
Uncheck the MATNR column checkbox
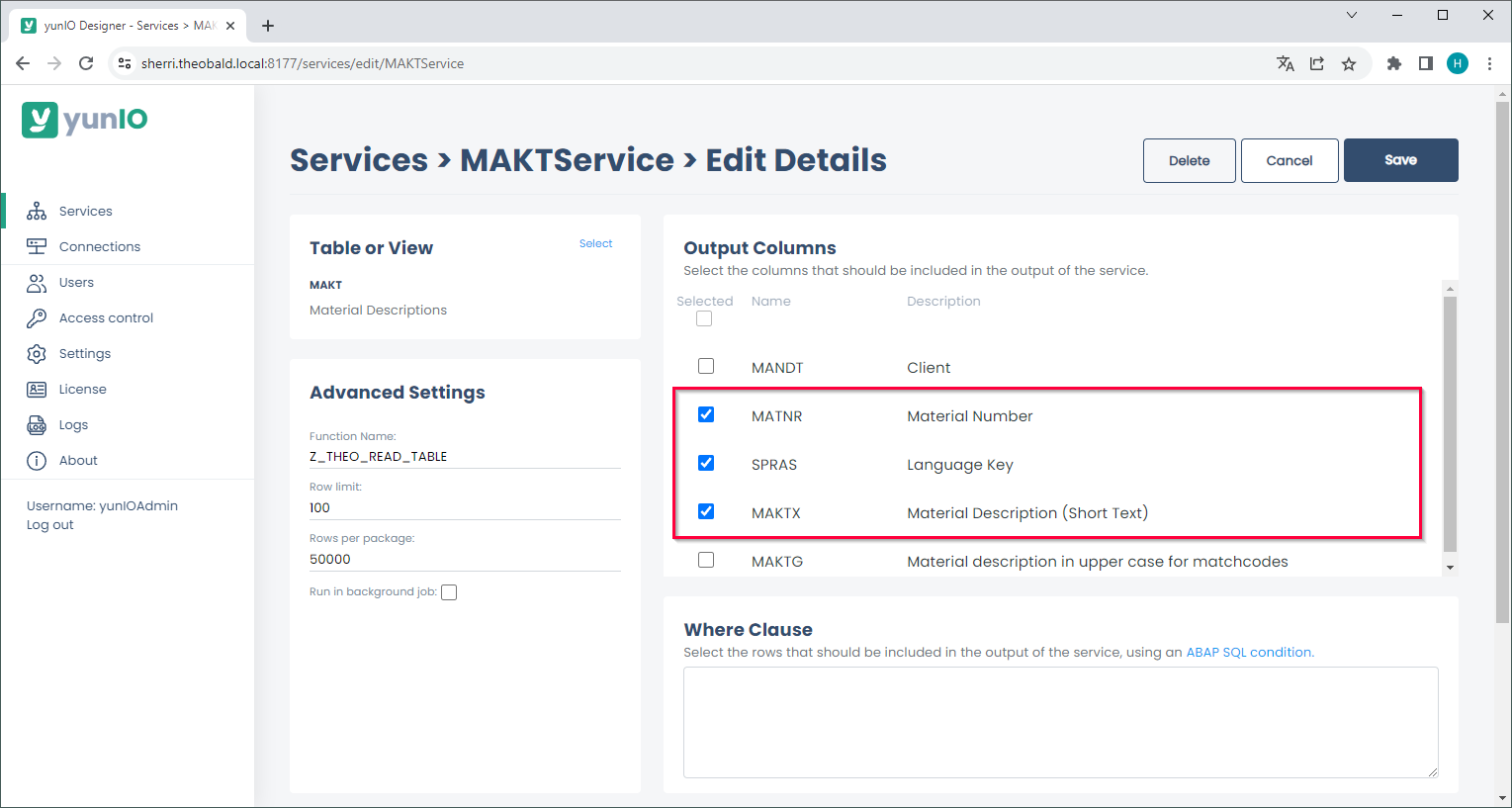click(x=706, y=414)
